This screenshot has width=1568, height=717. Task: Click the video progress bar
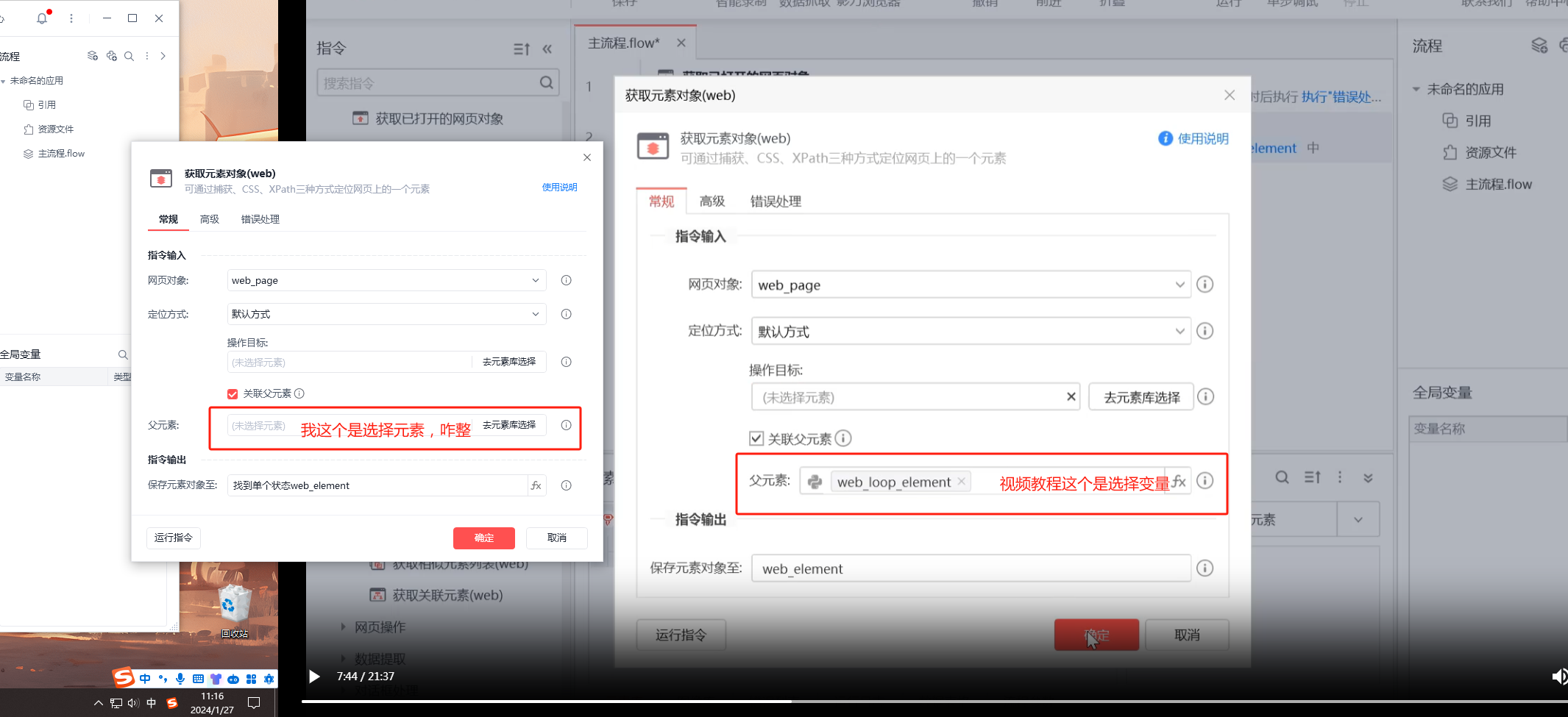[883, 701]
